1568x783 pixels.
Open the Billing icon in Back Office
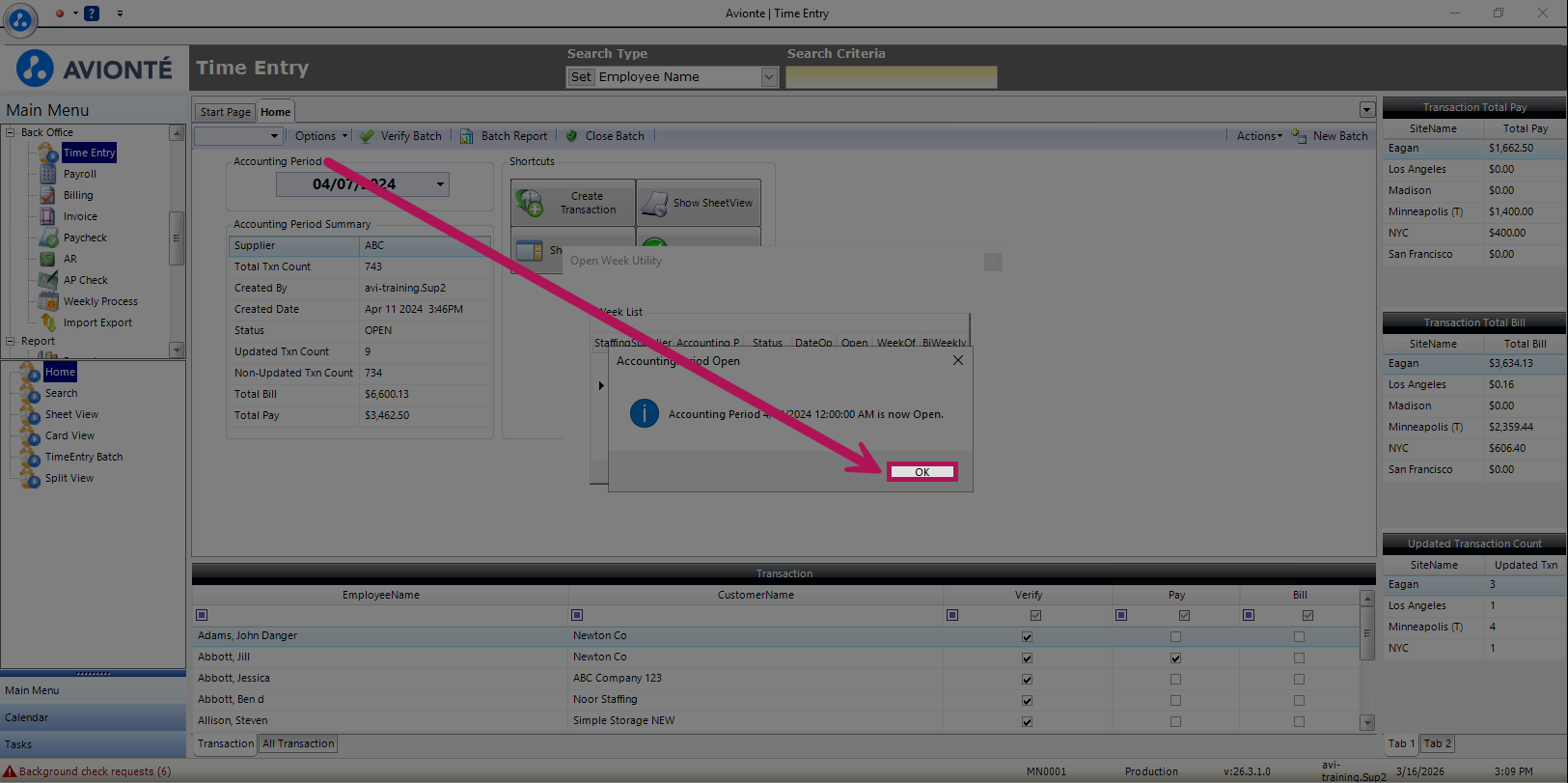pos(48,195)
